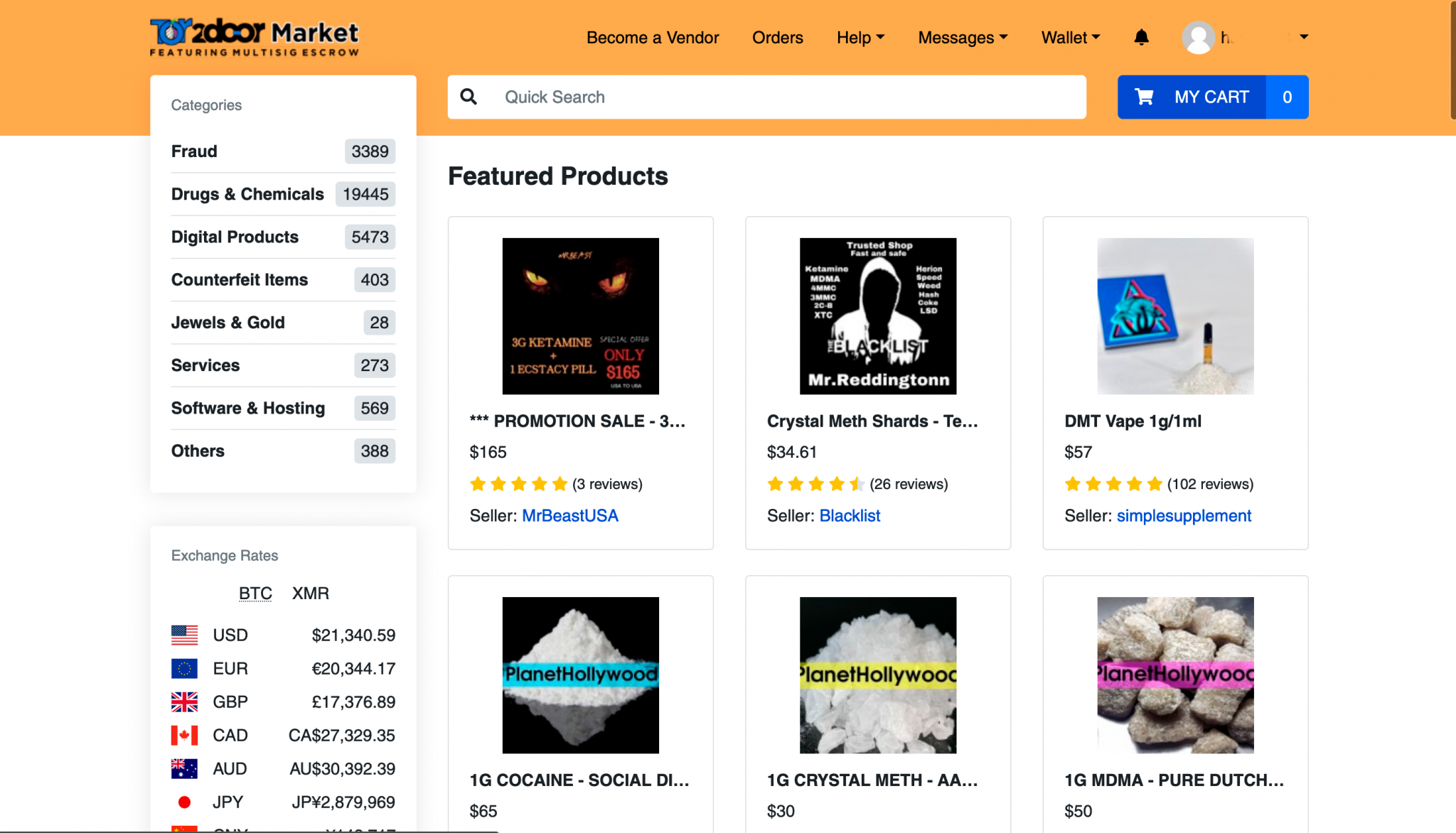Click the Canadian flag beside CAD

point(184,735)
